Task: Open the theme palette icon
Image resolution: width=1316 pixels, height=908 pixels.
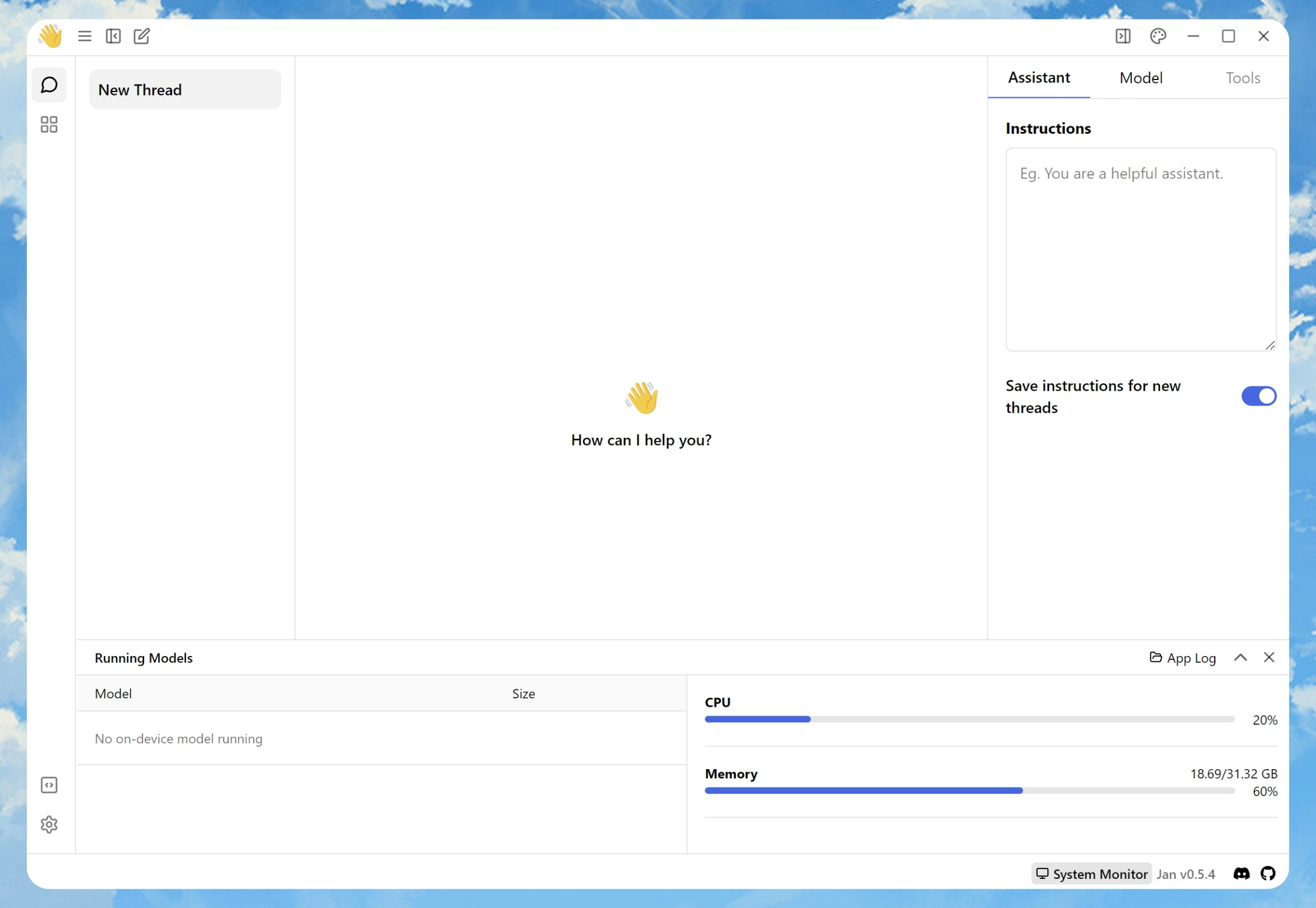Action: tap(1158, 37)
